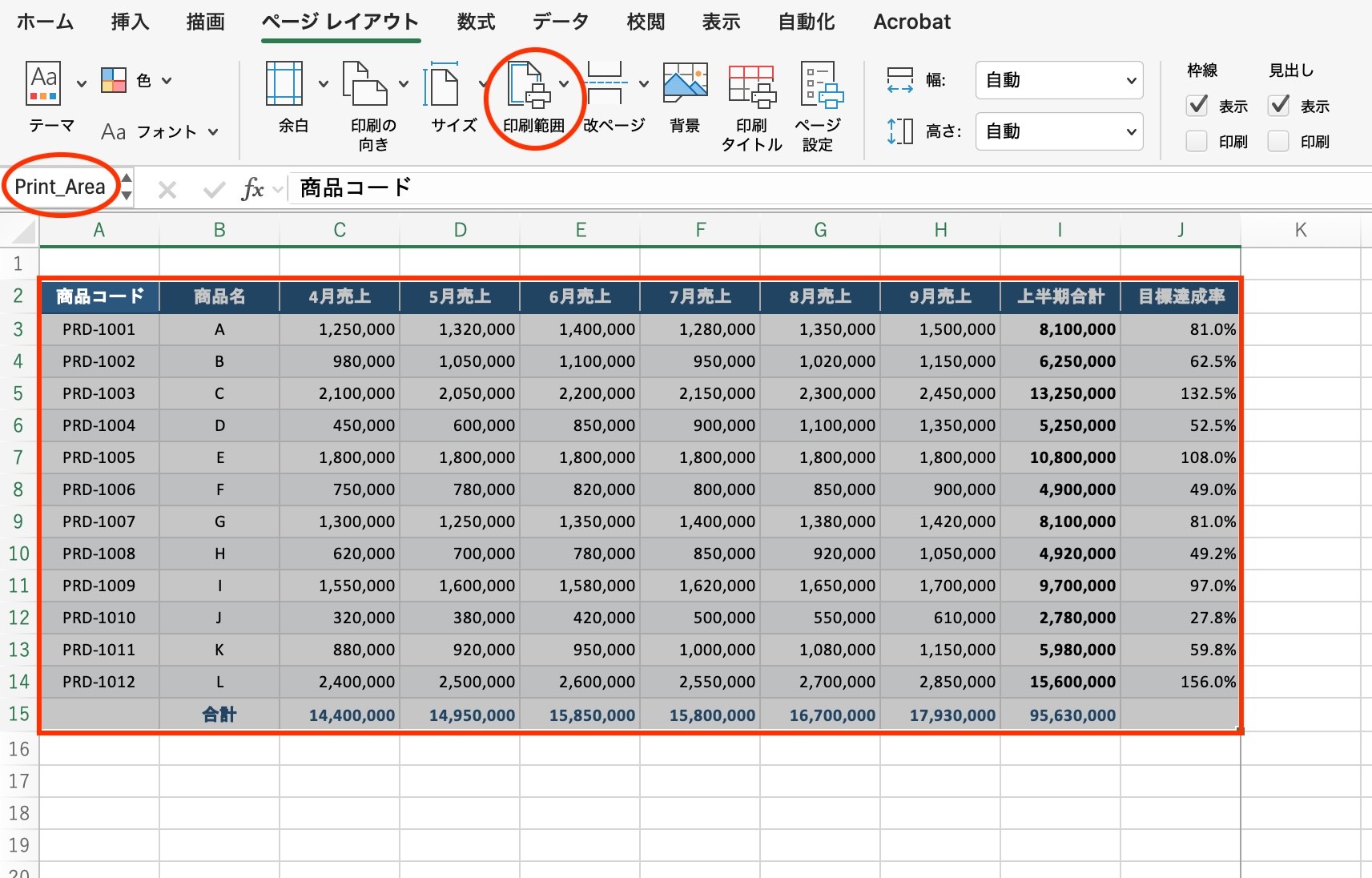This screenshot has height=878, width=1372.
Task: Click the 印刷の向き orientation icon
Action: (x=364, y=83)
